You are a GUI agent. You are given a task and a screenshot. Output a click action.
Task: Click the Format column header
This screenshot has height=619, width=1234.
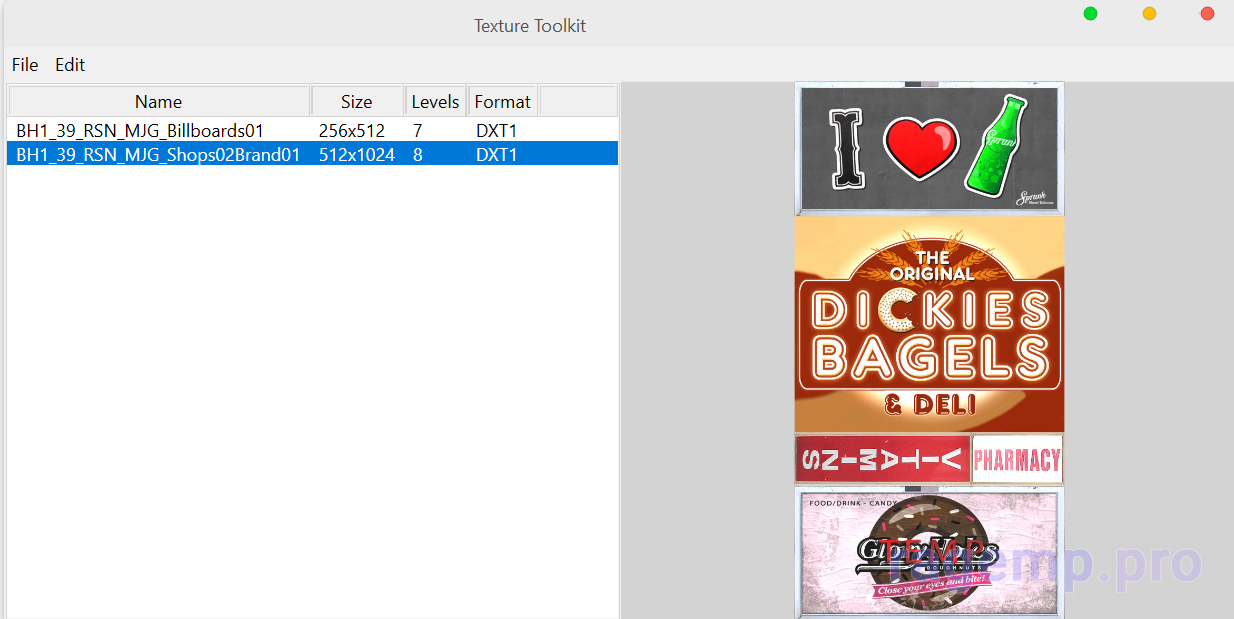click(x=502, y=102)
